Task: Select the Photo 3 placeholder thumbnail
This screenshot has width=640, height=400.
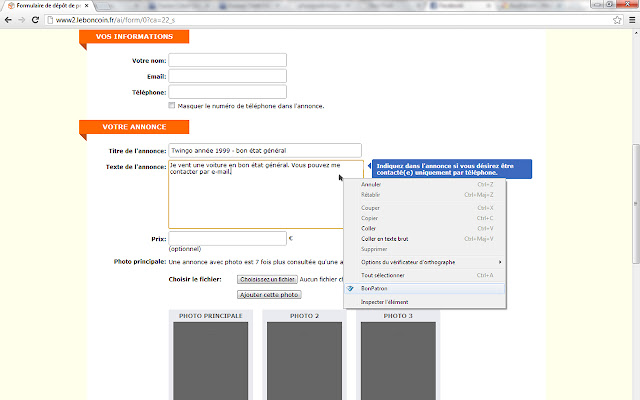Action: (398, 361)
